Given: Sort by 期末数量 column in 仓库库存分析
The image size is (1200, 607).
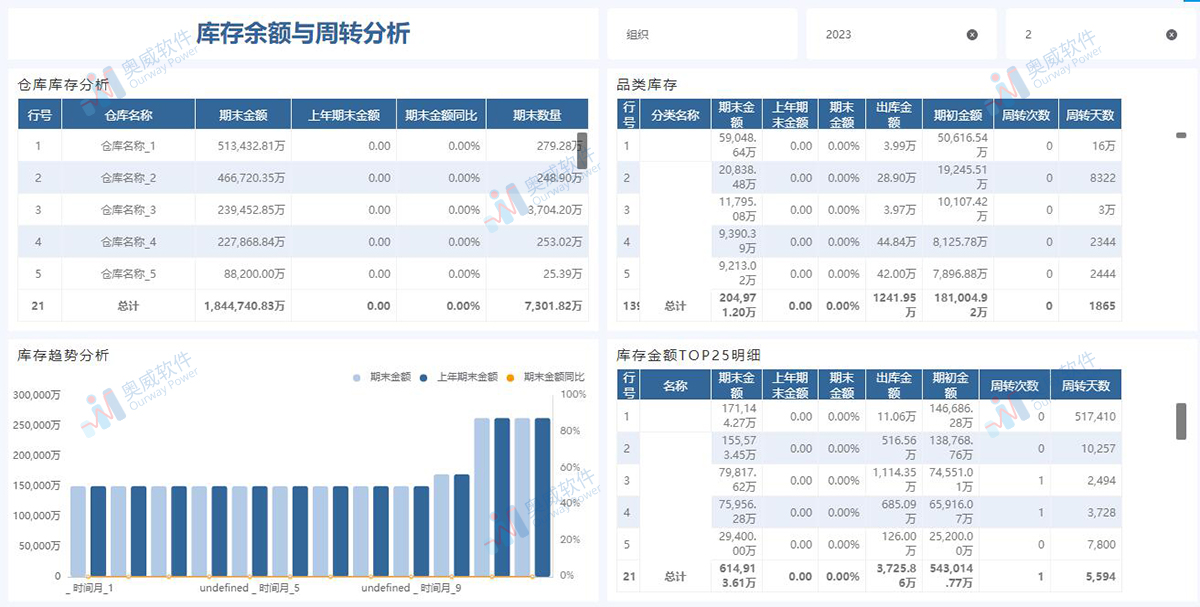Looking at the screenshot, I should 537,115.
